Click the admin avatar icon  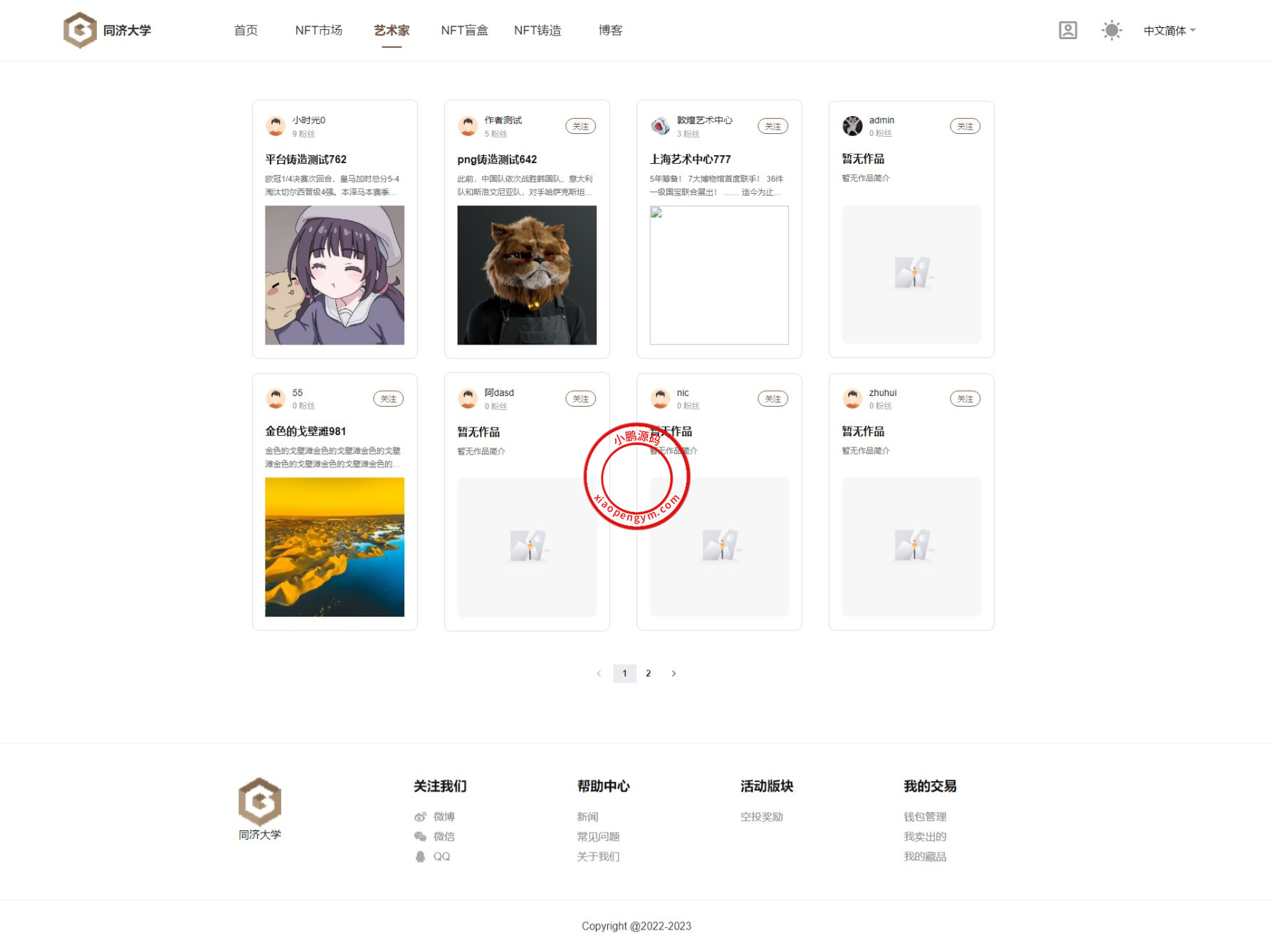click(852, 126)
